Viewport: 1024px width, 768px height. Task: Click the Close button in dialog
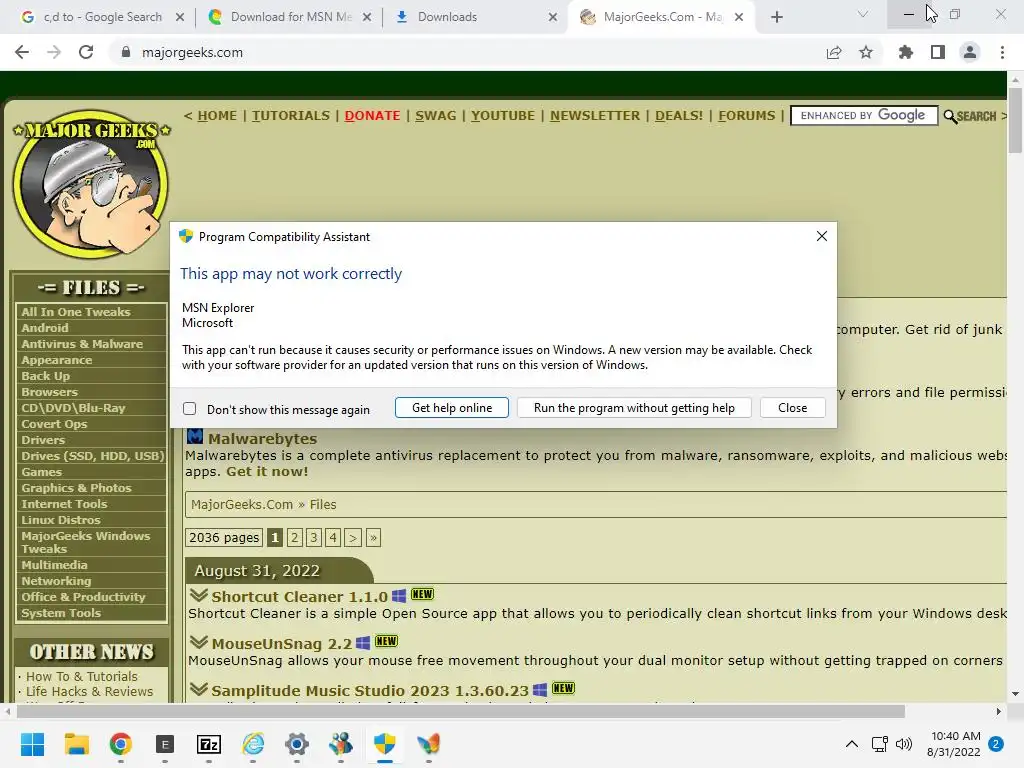(x=792, y=408)
